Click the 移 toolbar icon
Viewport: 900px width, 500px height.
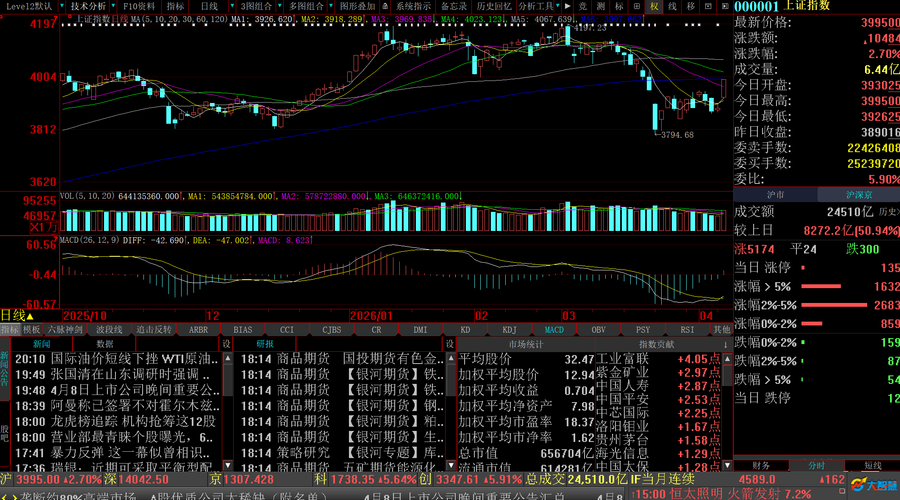point(690,6)
